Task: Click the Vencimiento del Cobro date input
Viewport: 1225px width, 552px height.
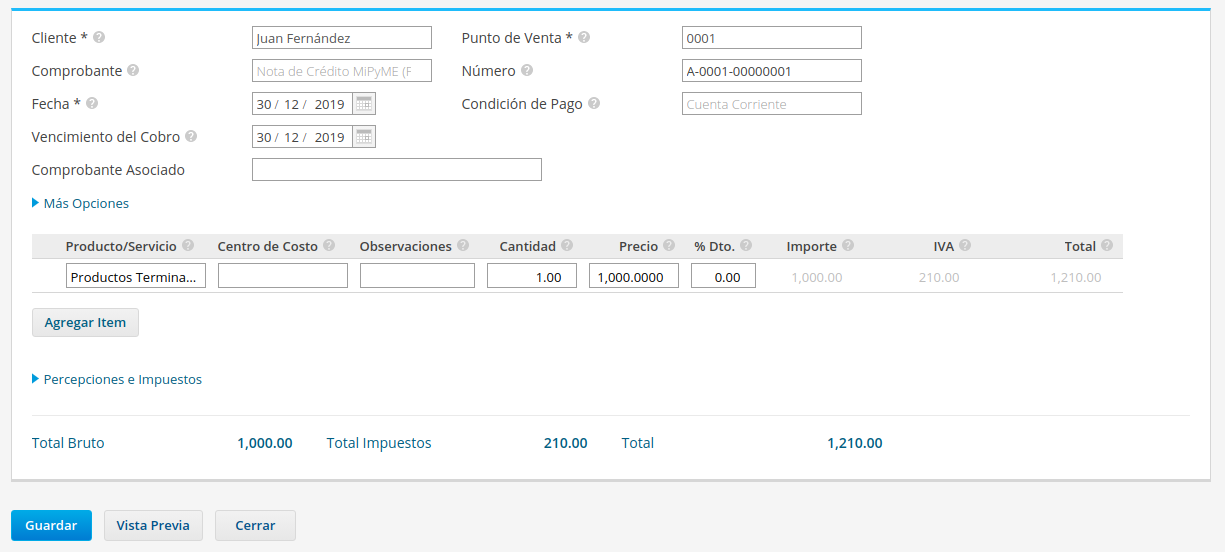Action: (x=302, y=137)
